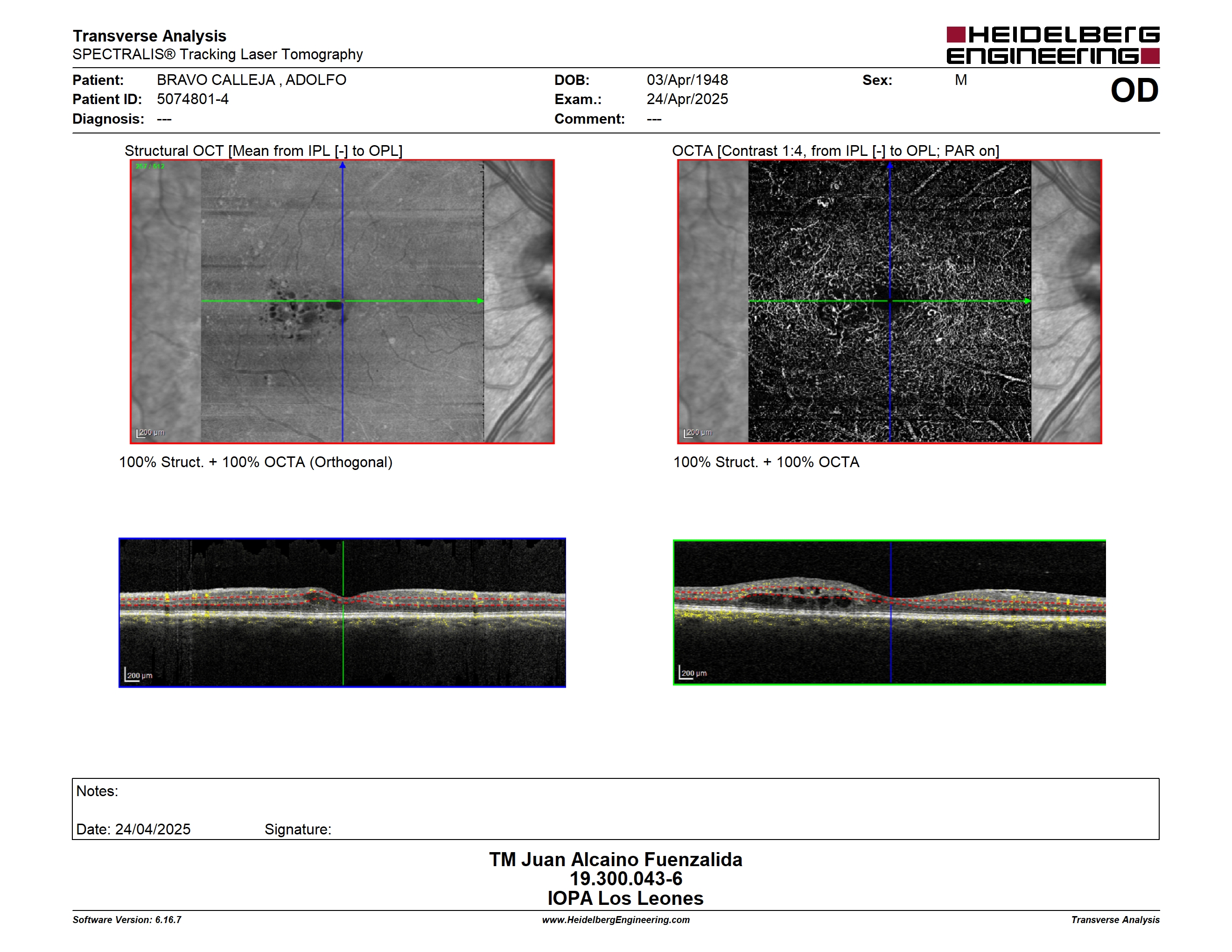Screen dimensions: 1232x952
Task: Click the 'Notes:' label in the notes box
Action: [97, 791]
